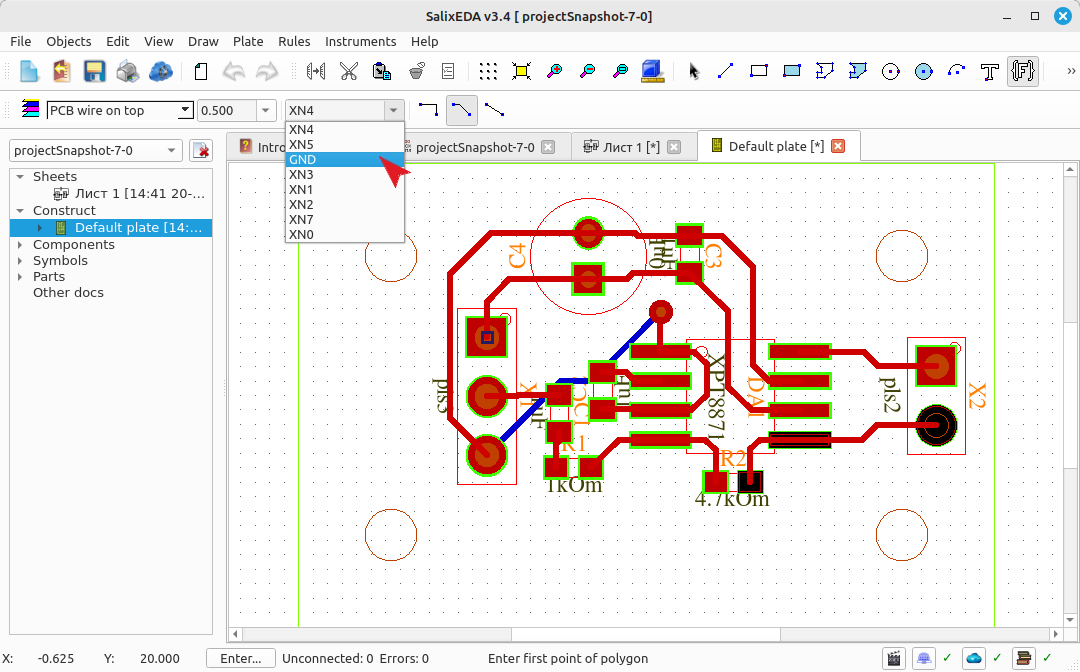Select the outline circle tool
Viewport: 1080px width, 672px height.
[x=891, y=71]
